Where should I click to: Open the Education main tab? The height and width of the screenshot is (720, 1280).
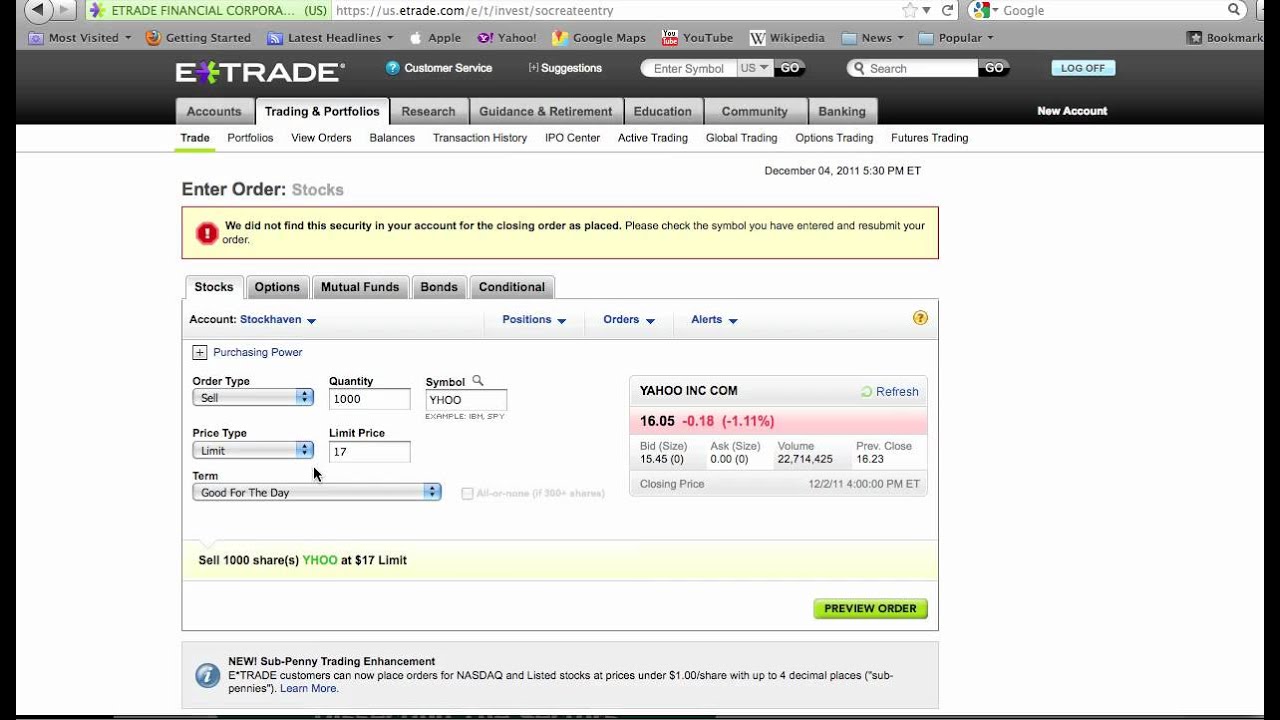coord(663,111)
